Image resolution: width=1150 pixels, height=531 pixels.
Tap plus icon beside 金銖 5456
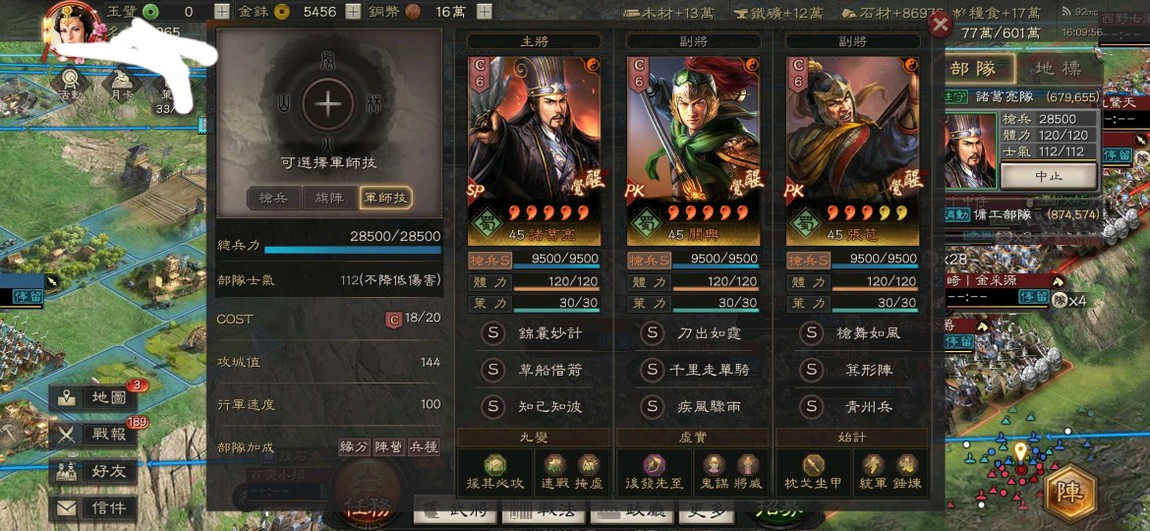353,11
